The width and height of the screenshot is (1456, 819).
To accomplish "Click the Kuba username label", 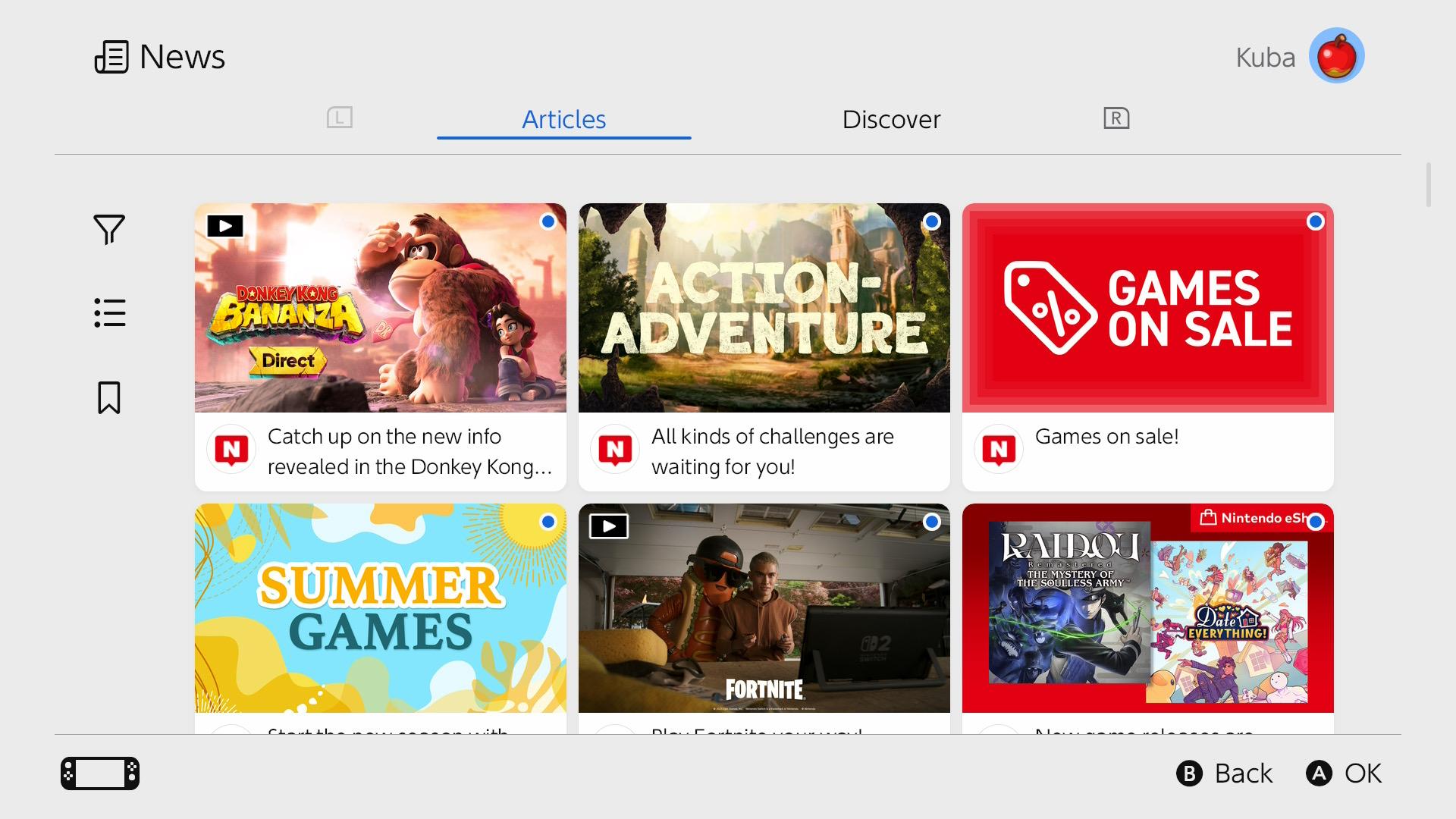I will (1266, 58).
